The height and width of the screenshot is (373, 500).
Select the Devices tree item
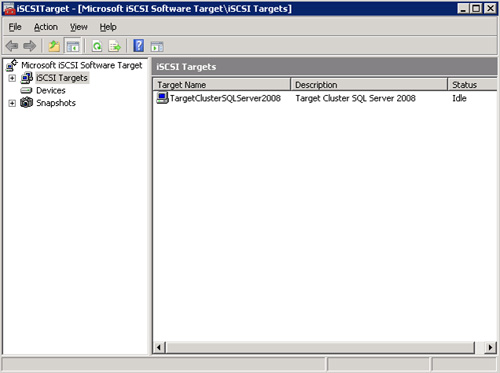[x=51, y=91]
